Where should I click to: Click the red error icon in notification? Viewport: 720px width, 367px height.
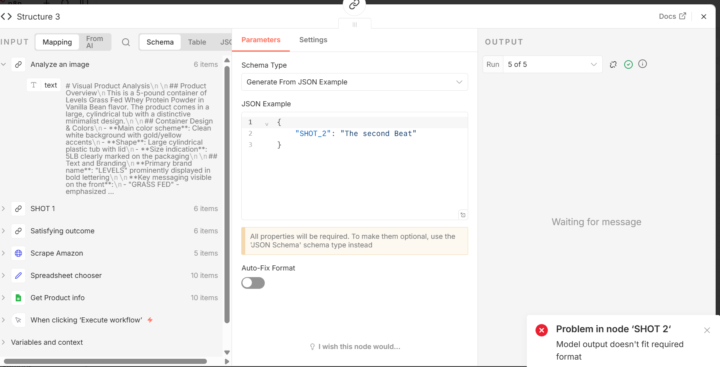pos(541,330)
